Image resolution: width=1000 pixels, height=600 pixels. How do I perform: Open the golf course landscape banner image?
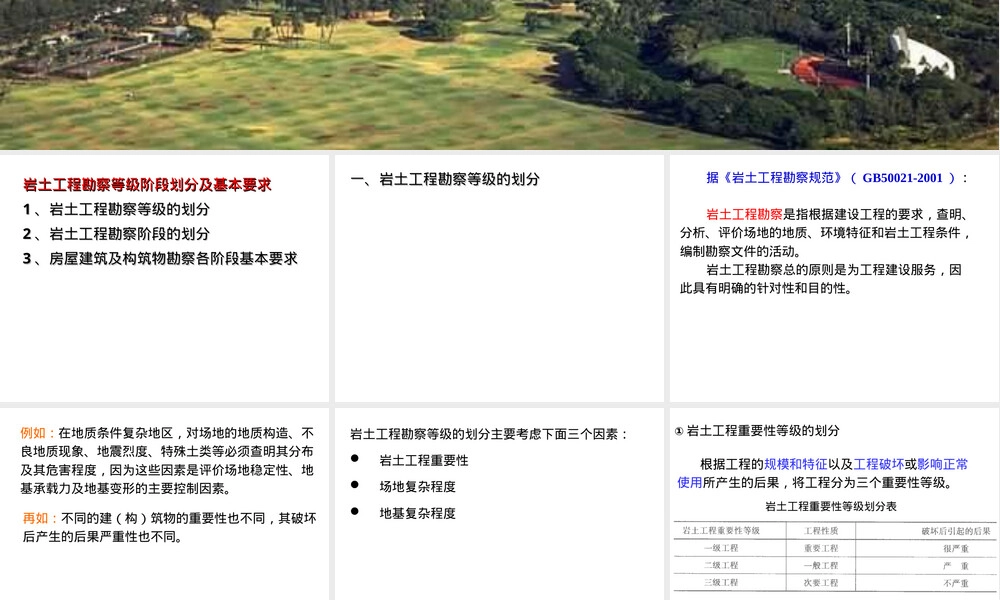pos(500,75)
